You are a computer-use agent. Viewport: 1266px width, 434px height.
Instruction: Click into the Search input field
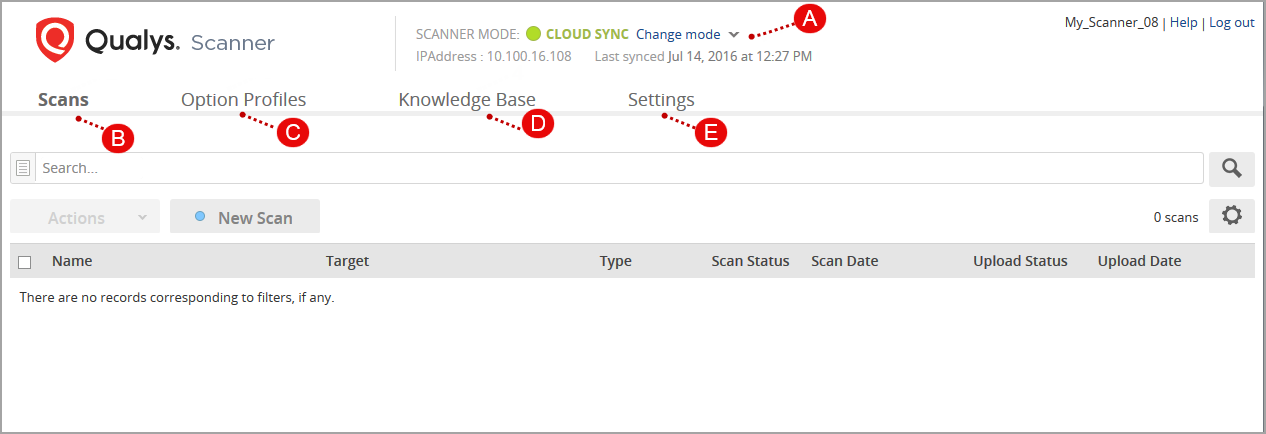(620, 169)
